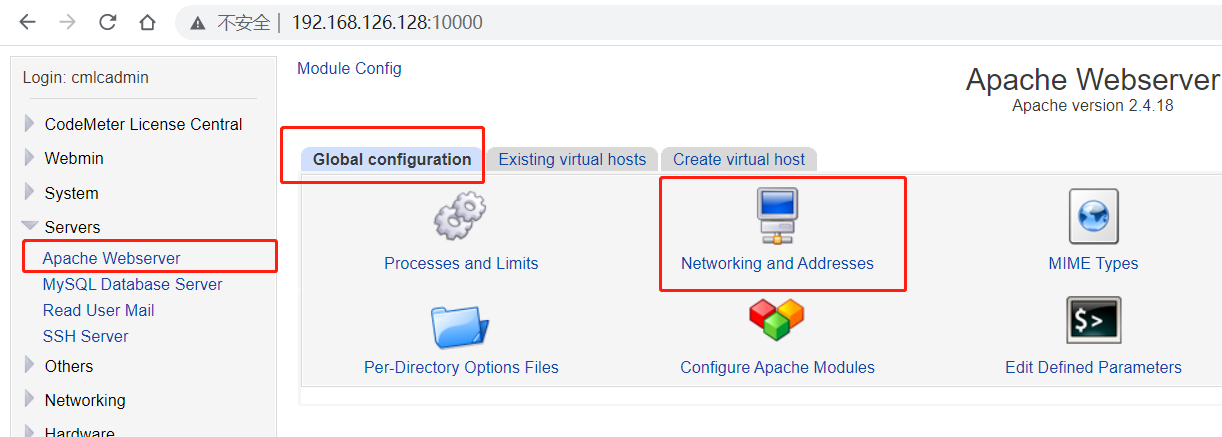This screenshot has width=1222, height=437.
Task: Open Read User Mail in sidebar
Action: click(x=98, y=310)
